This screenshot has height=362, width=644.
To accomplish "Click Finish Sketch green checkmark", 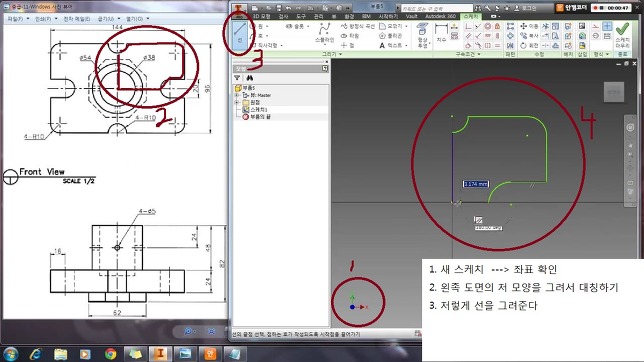I will click(x=623, y=28).
